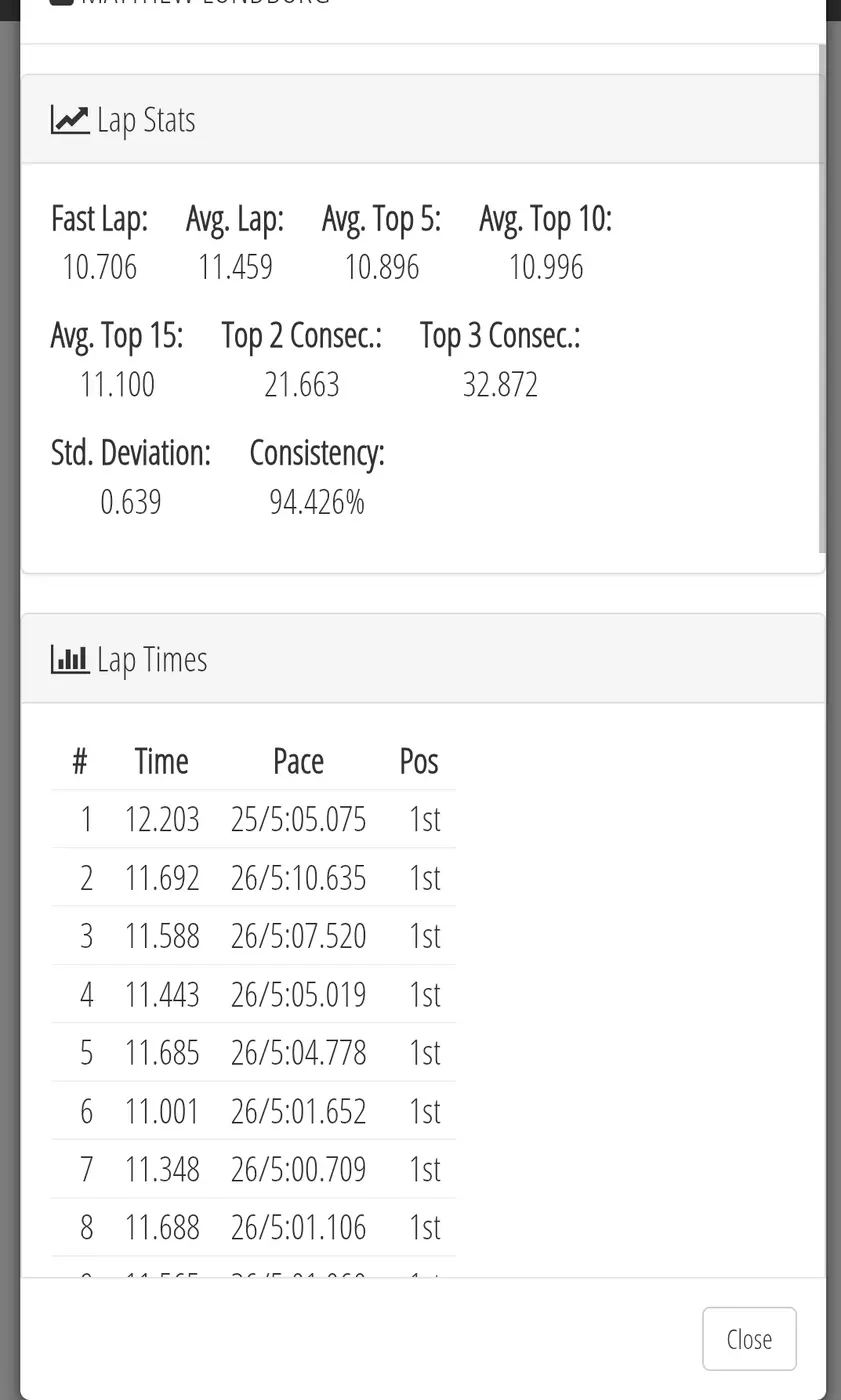The image size is (841, 1400).
Task: Click the Pos column header
Action: coord(418,761)
